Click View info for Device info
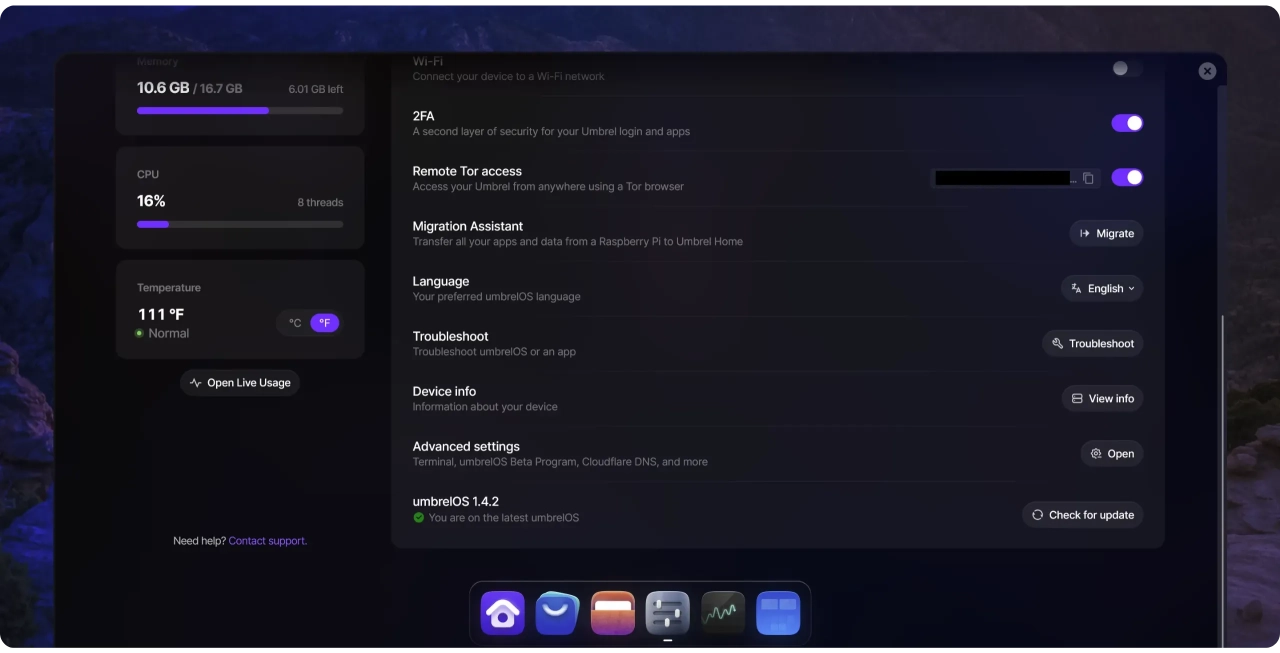The width and height of the screenshot is (1280, 653). 1102,398
